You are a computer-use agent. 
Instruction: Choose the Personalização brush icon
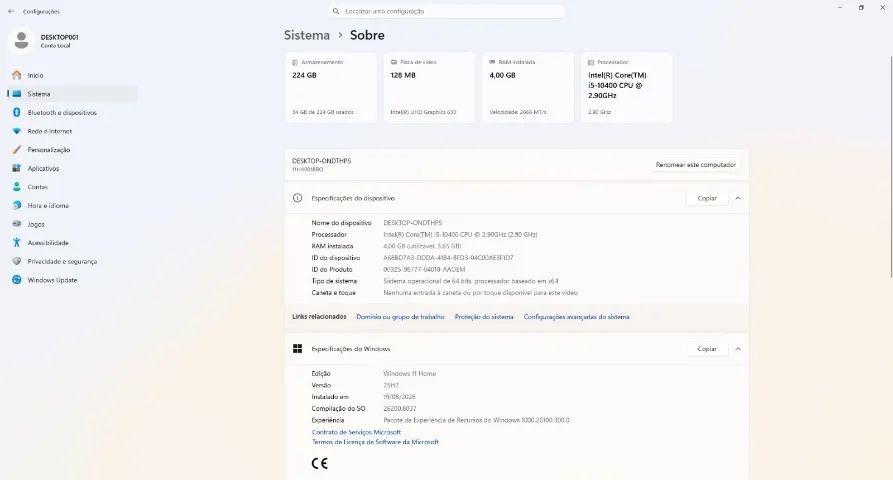pyautogui.click(x=17, y=150)
